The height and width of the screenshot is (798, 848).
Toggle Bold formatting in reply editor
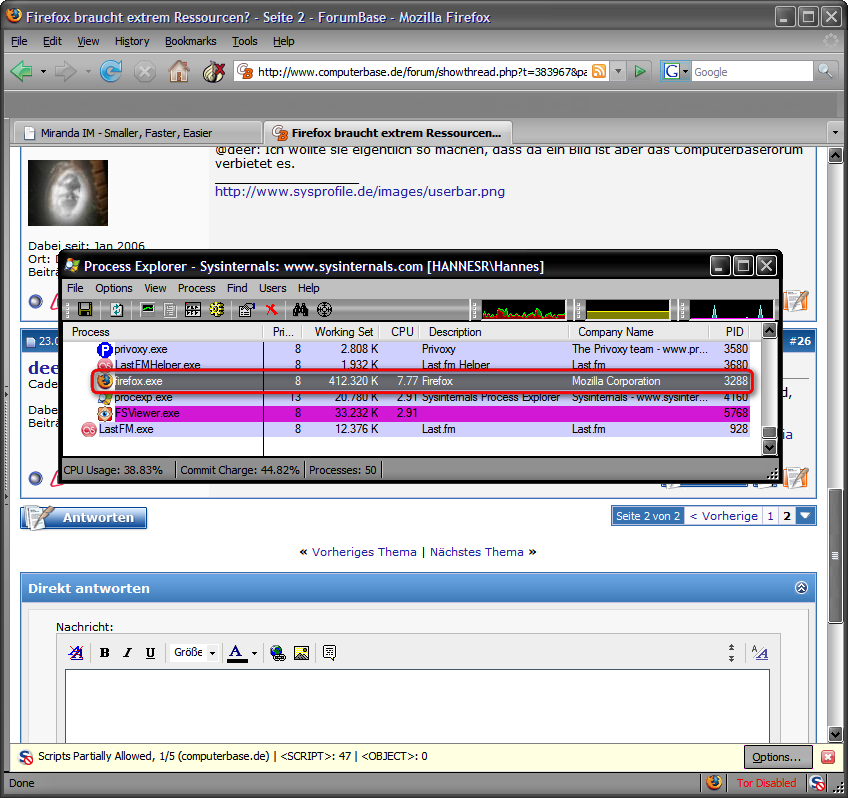pyautogui.click(x=105, y=653)
